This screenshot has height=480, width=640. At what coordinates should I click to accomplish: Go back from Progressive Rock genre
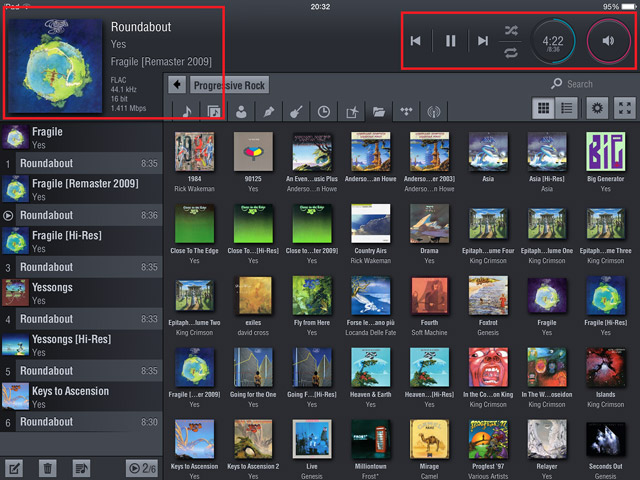tap(178, 85)
